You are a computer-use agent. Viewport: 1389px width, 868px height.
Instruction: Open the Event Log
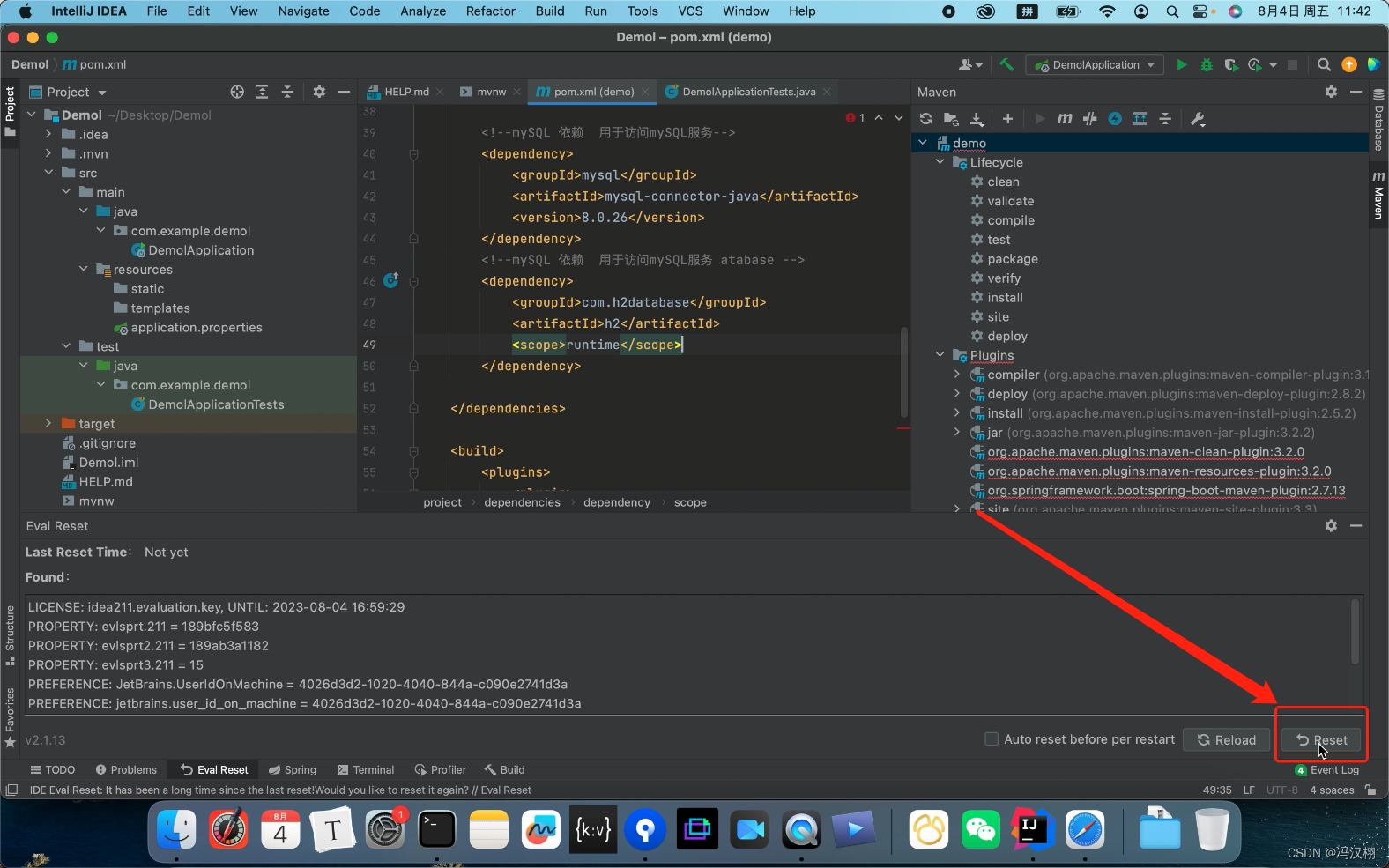tap(1326, 769)
